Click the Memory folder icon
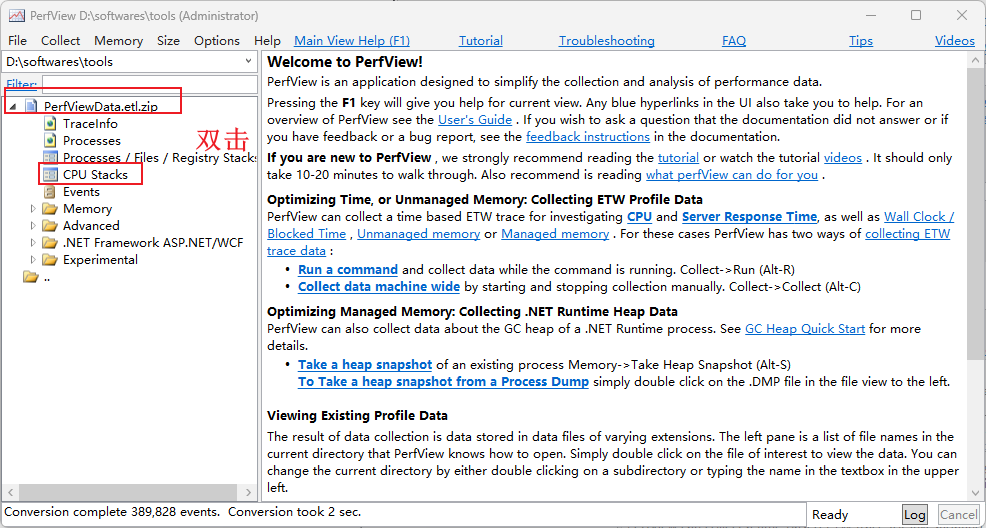 pyautogui.click(x=50, y=209)
